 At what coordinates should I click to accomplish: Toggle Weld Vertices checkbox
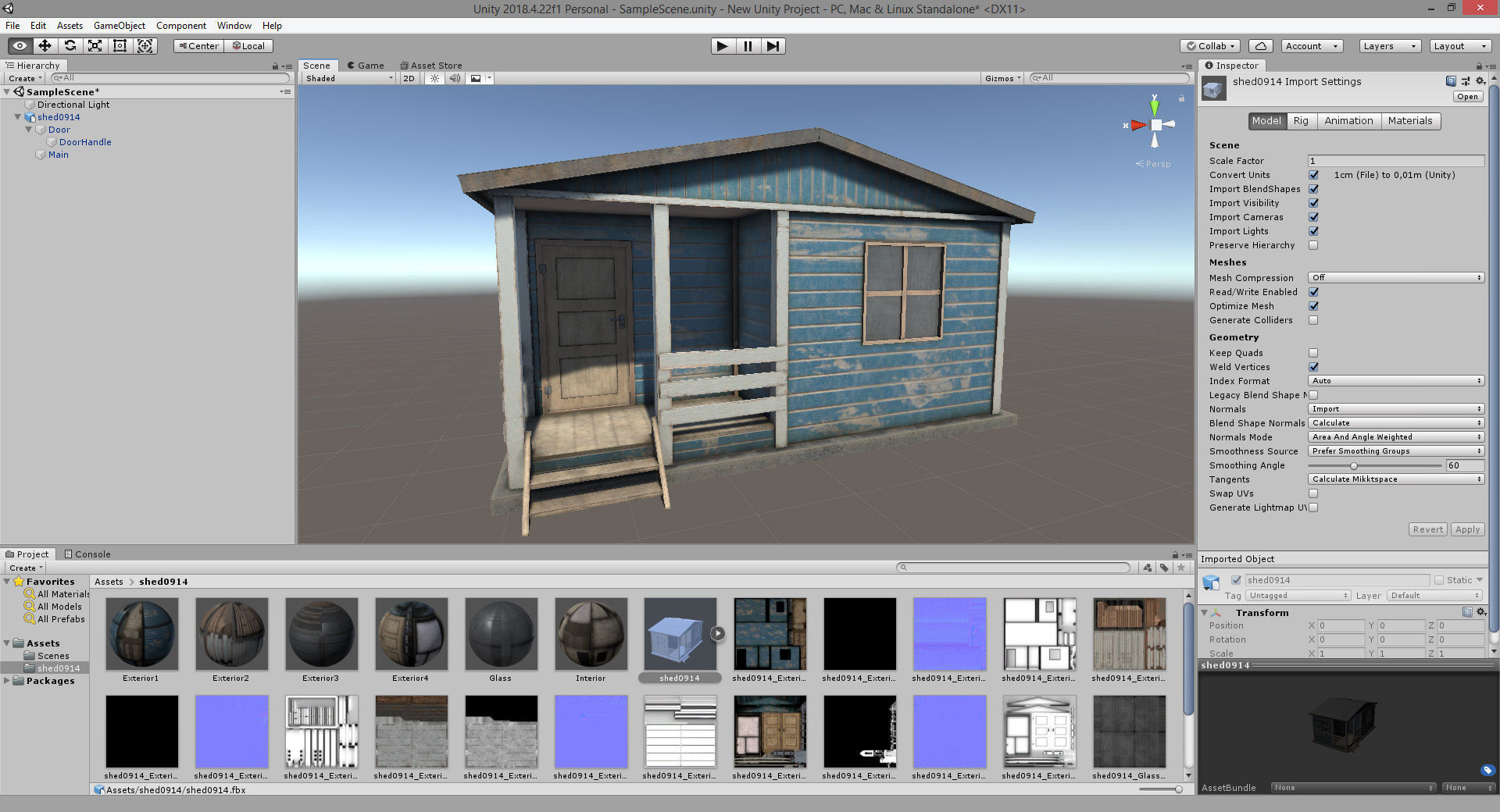[1313, 367]
